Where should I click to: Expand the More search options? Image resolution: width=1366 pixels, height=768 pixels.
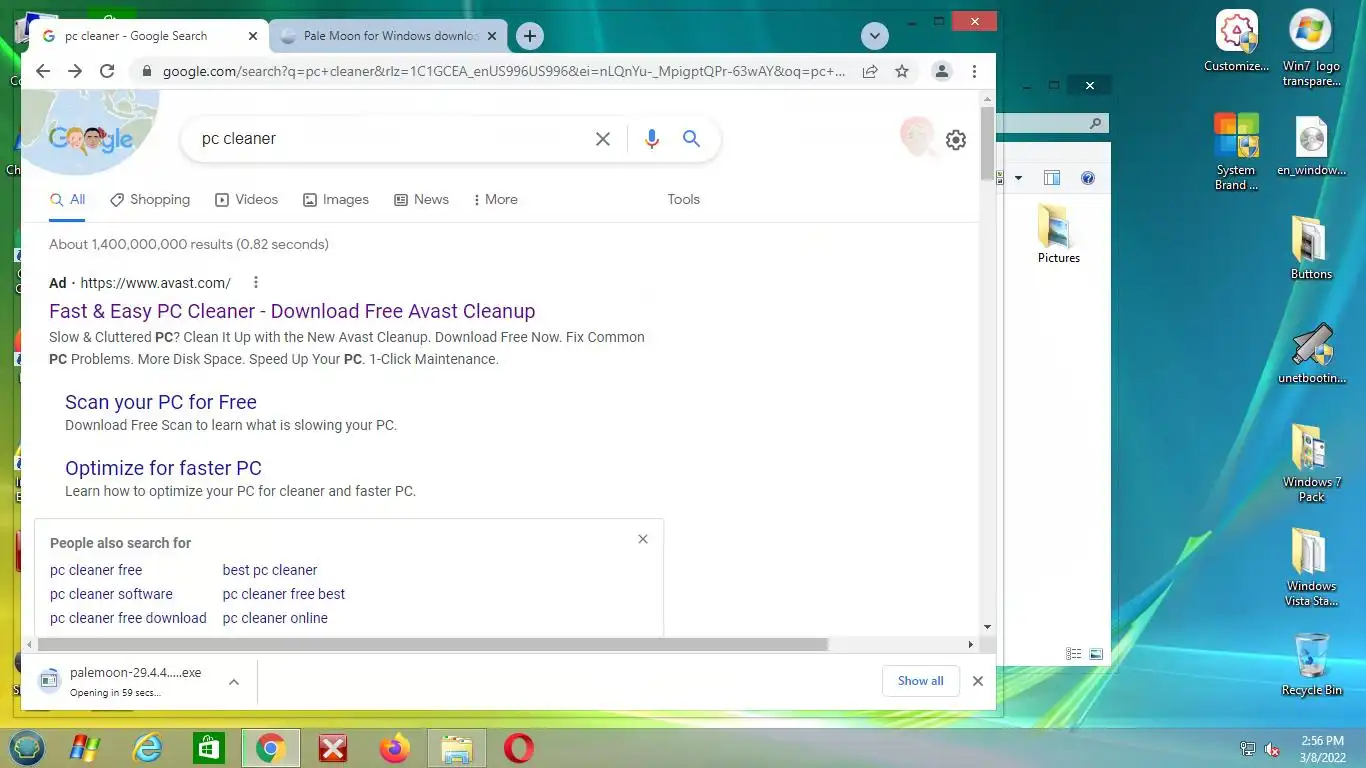495,200
